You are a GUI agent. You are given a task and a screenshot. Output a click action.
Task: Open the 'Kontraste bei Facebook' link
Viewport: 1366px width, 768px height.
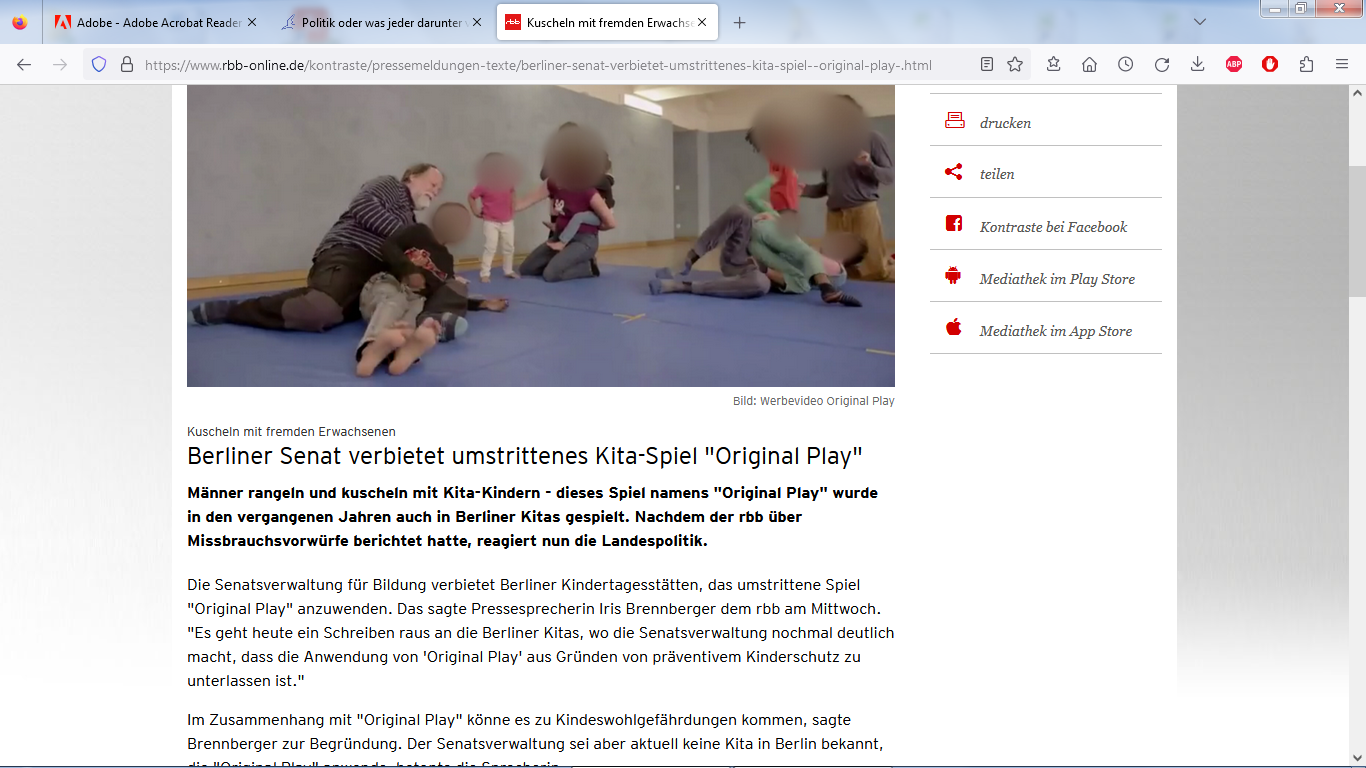tap(1053, 227)
